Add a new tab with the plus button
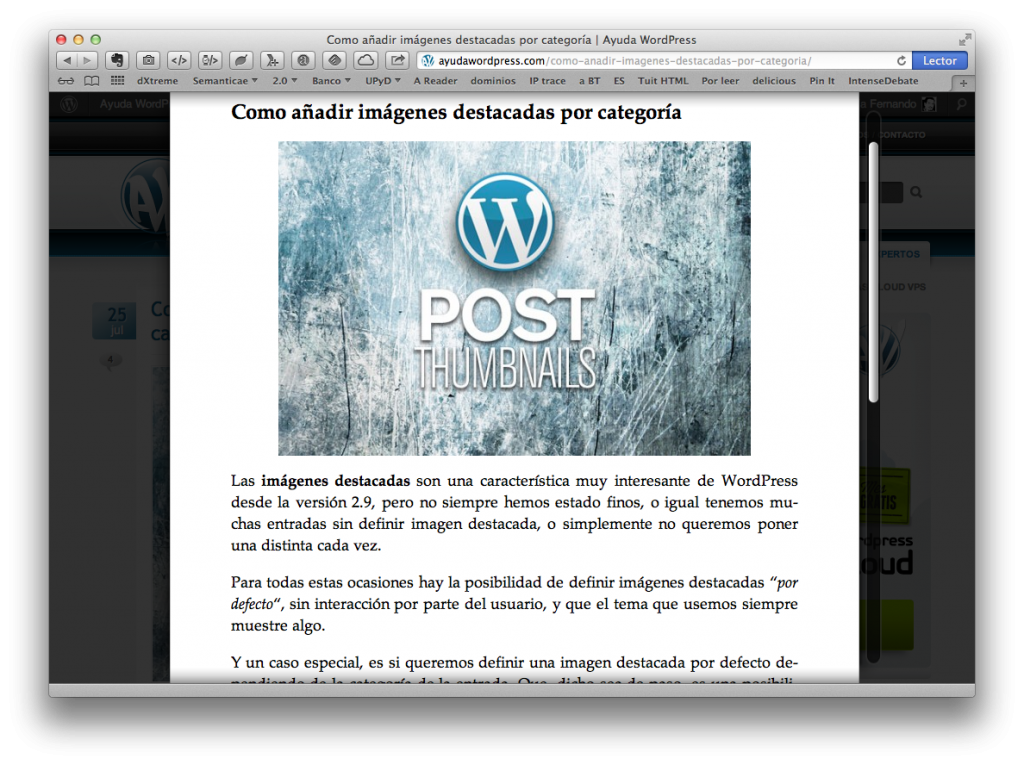 pyautogui.click(x=963, y=83)
